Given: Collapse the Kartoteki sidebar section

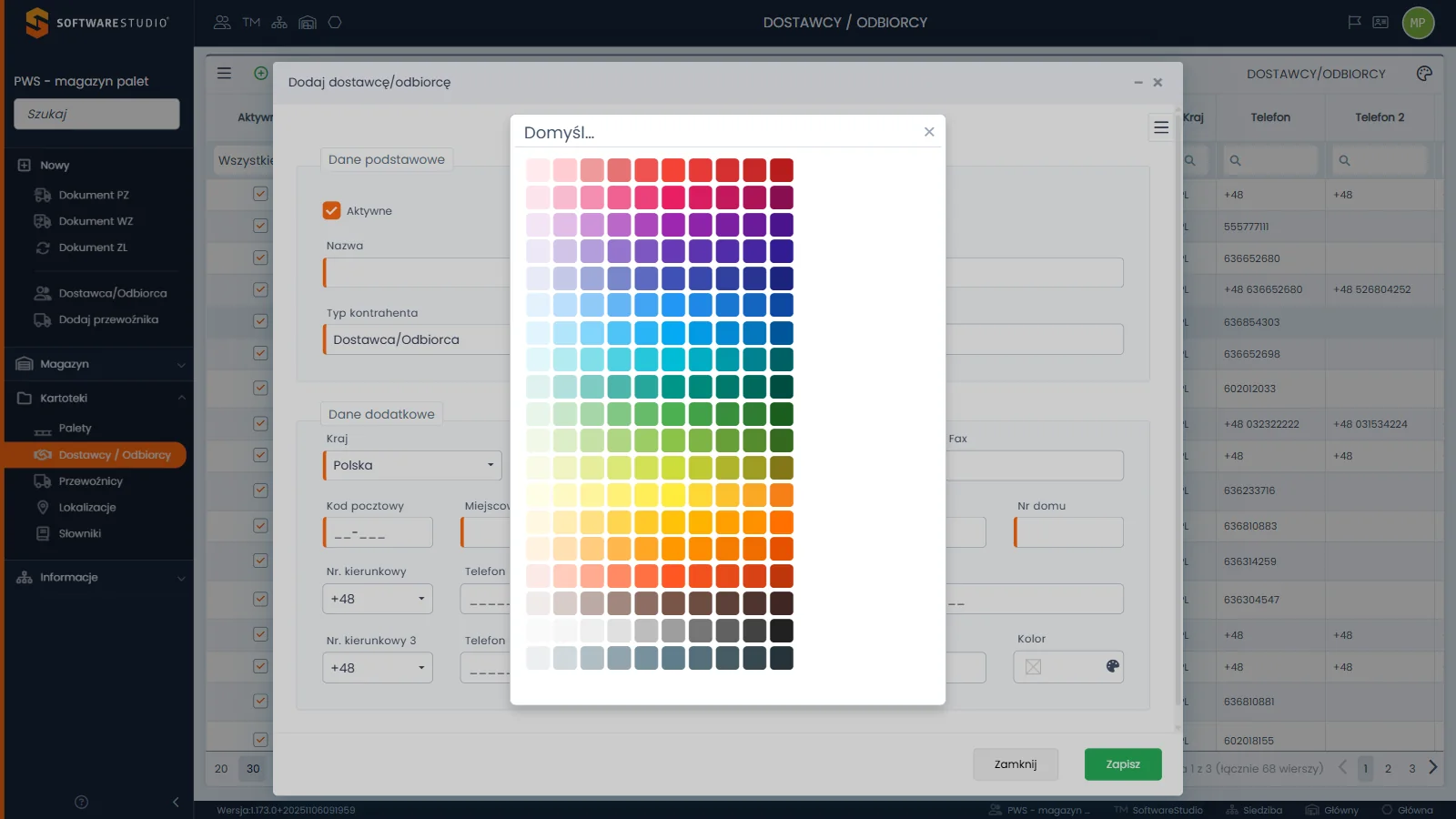Looking at the screenshot, I should pyautogui.click(x=100, y=398).
